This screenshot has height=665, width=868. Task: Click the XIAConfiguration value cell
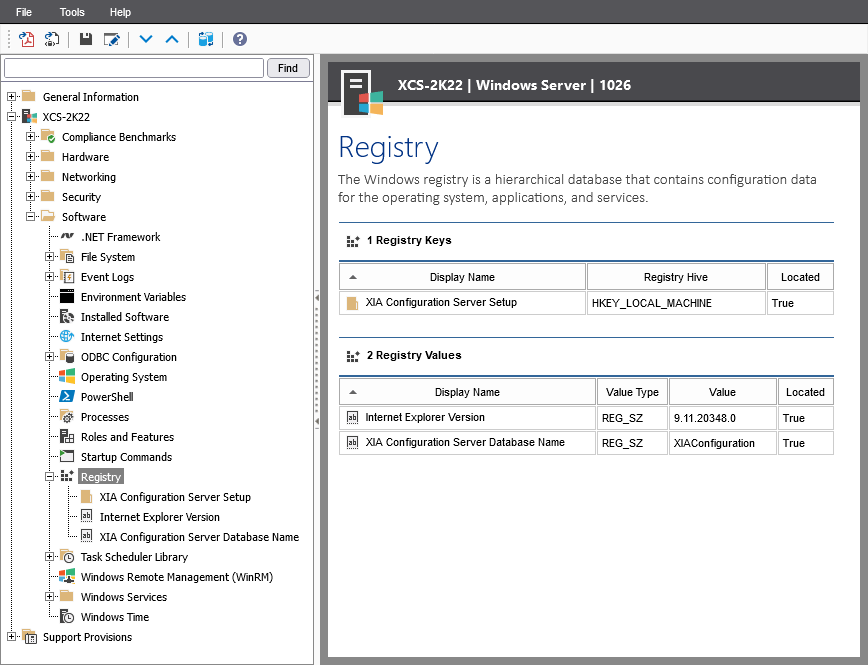click(x=722, y=443)
